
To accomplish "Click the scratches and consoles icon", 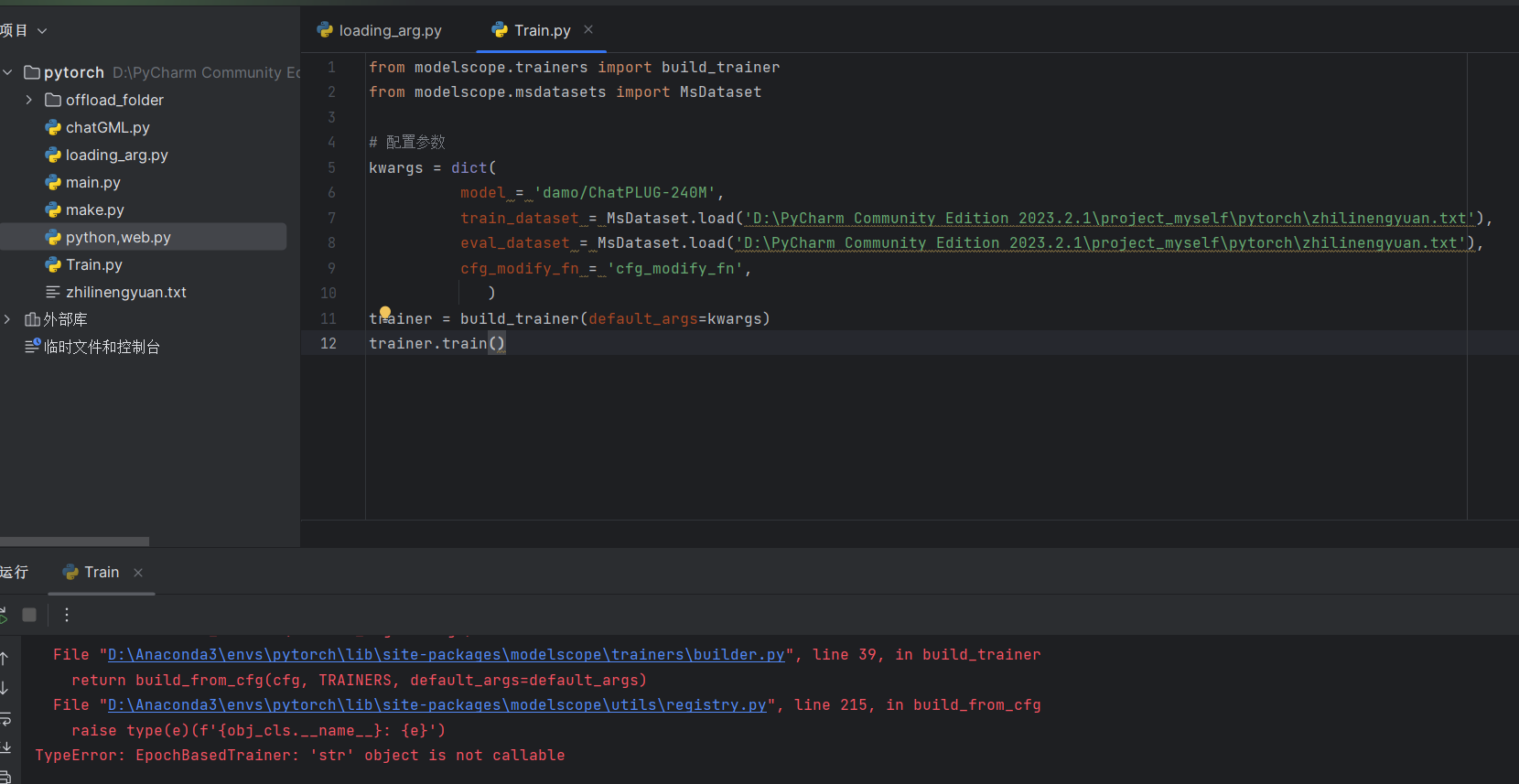I will point(32,347).
